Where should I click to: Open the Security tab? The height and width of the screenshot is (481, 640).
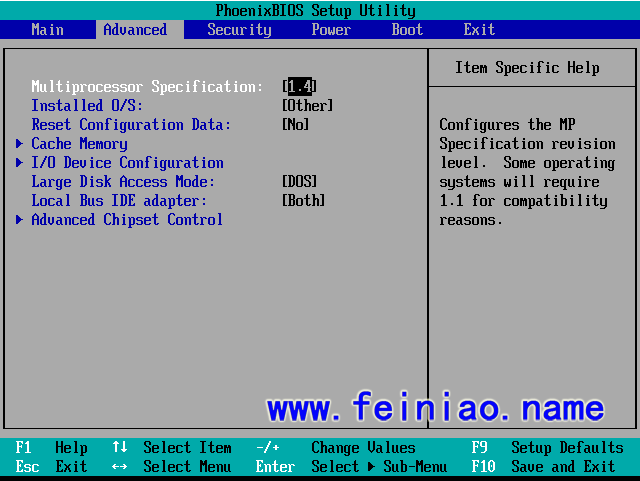(239, 30)
